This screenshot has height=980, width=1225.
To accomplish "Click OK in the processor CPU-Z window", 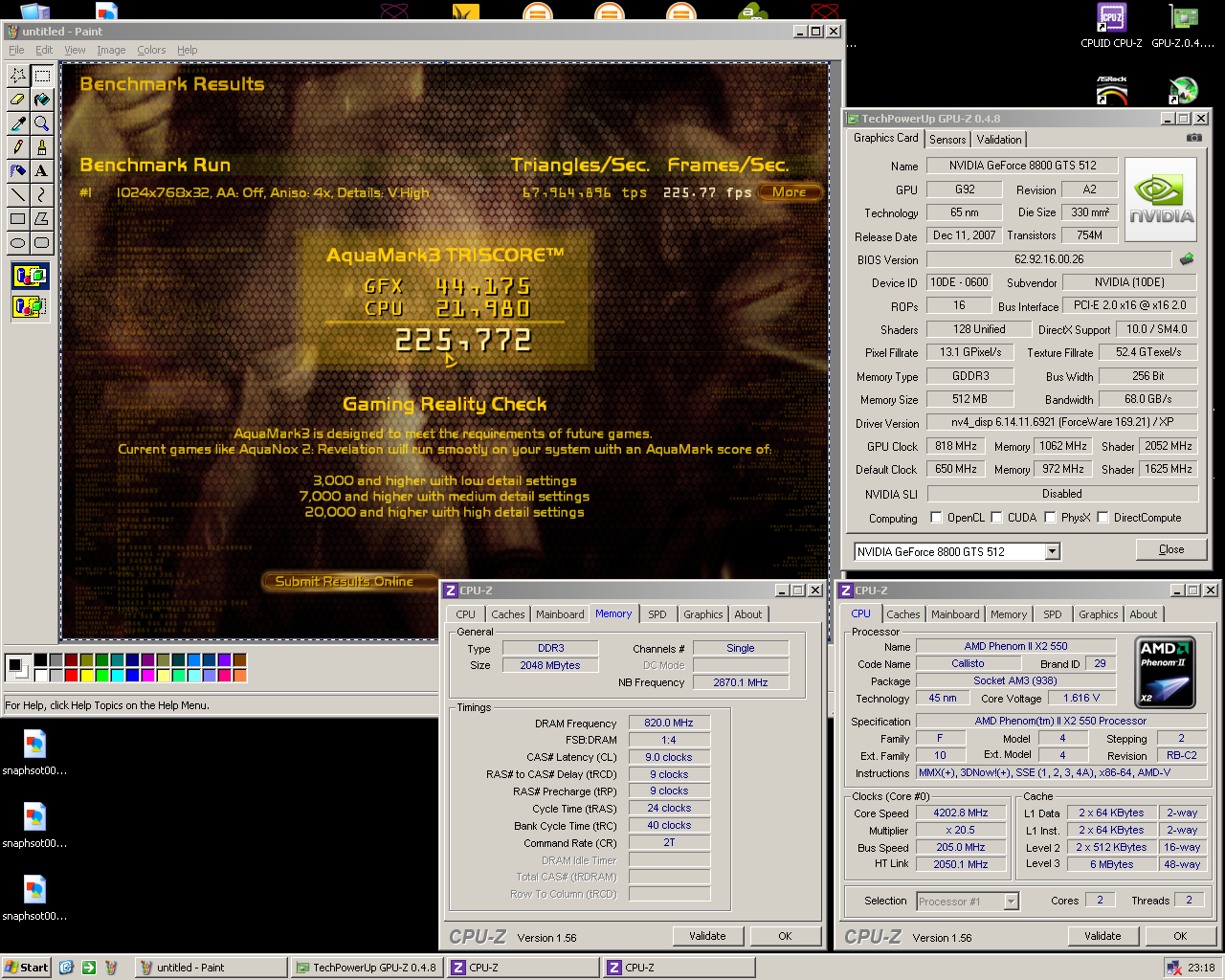I will click(1180, 936).
